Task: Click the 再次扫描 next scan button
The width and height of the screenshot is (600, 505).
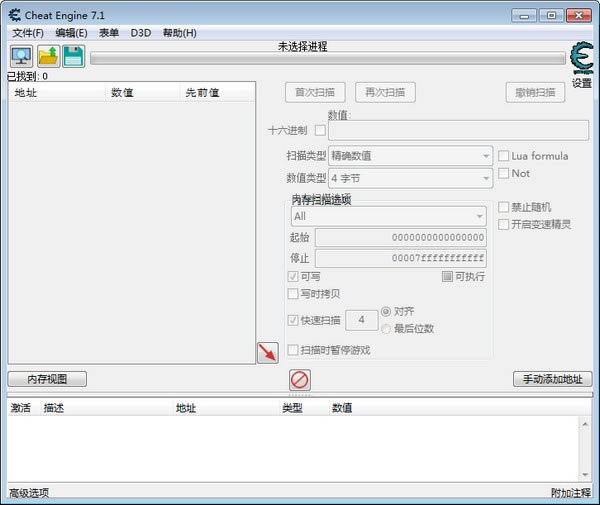Action: [x=385, y=92]
